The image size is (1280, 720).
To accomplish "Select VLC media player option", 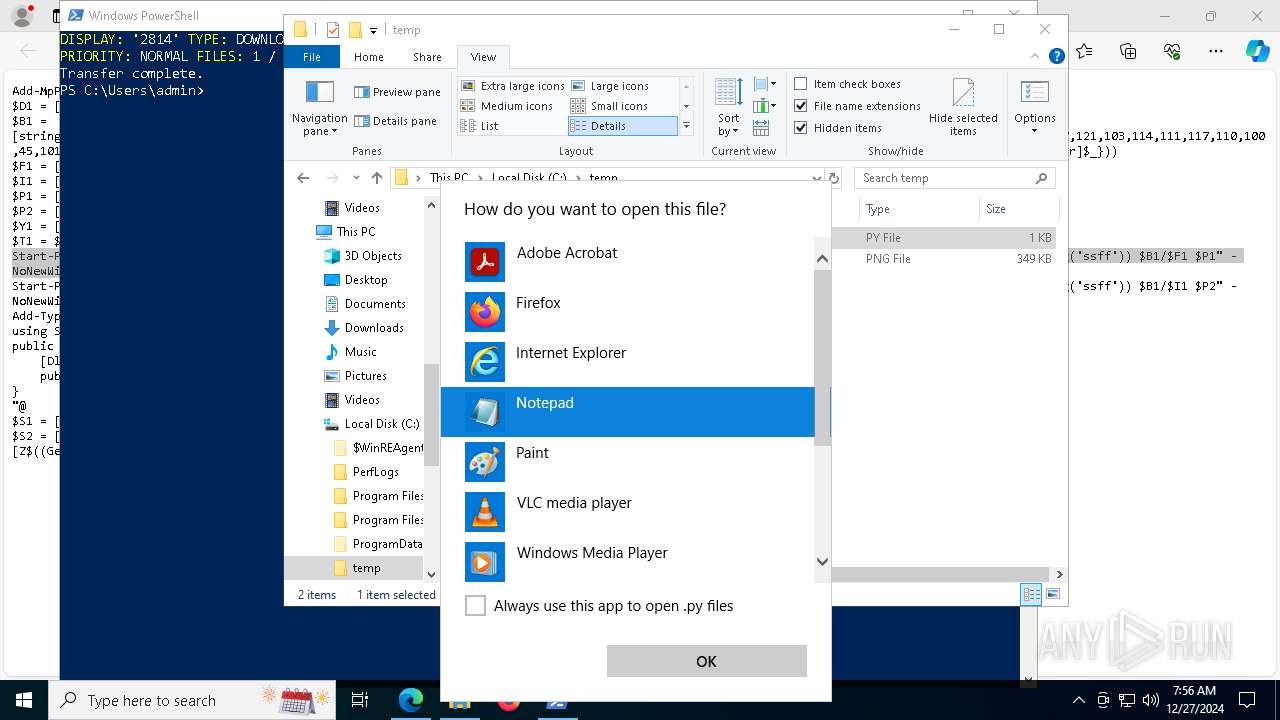I will (628, 512).
